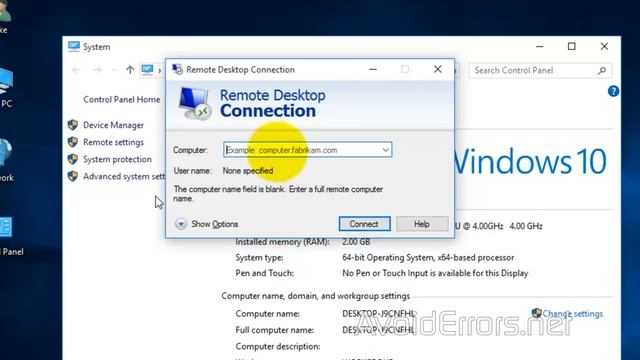Open Device Manager in System window
Image resolution: width=640 pixels, height=360 pixels.
coord(113,125)
